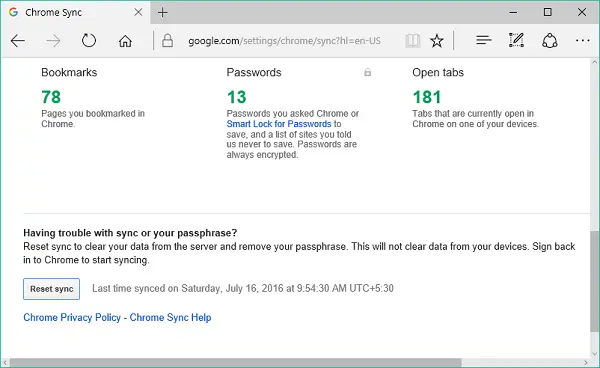Open reading view book icon
Viewport: 600px width, 368px height.
(x=412, y=41)
